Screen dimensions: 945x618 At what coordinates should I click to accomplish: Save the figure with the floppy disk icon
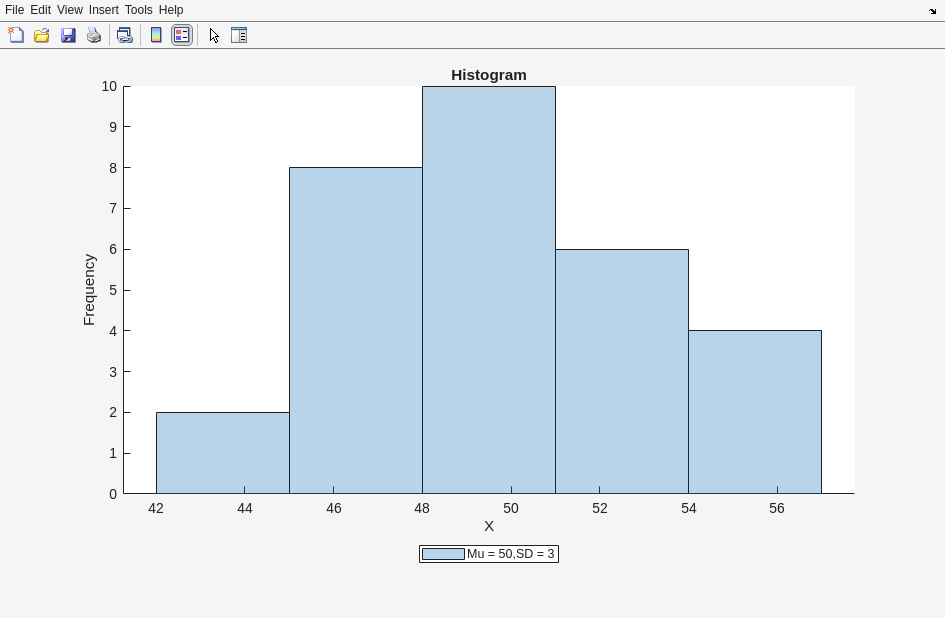(68, 35)
